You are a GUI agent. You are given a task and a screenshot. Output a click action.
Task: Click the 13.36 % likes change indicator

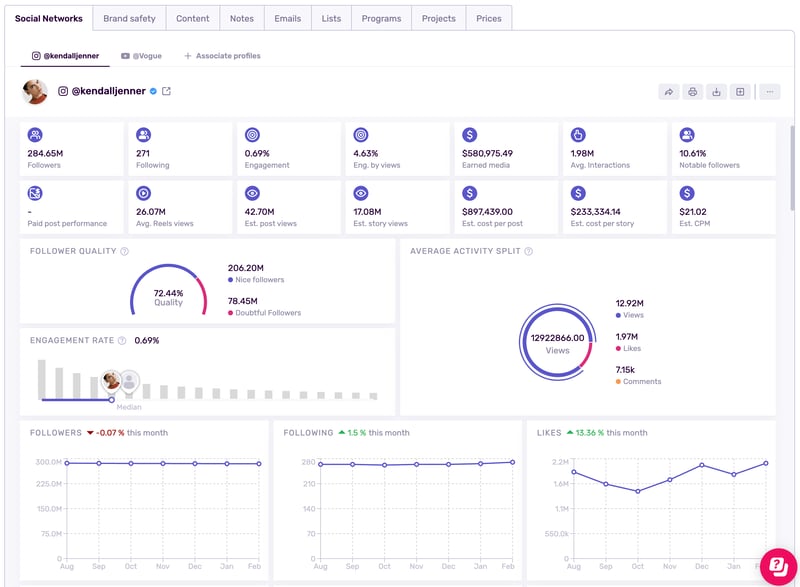click(x=585, y=432)
